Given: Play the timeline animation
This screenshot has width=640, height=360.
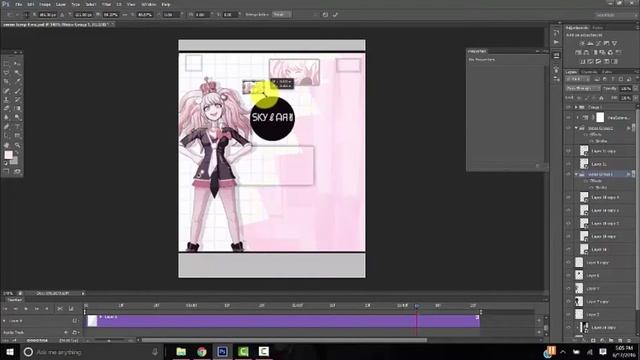Looking at the screenshot, I should [x=26, y=309].
